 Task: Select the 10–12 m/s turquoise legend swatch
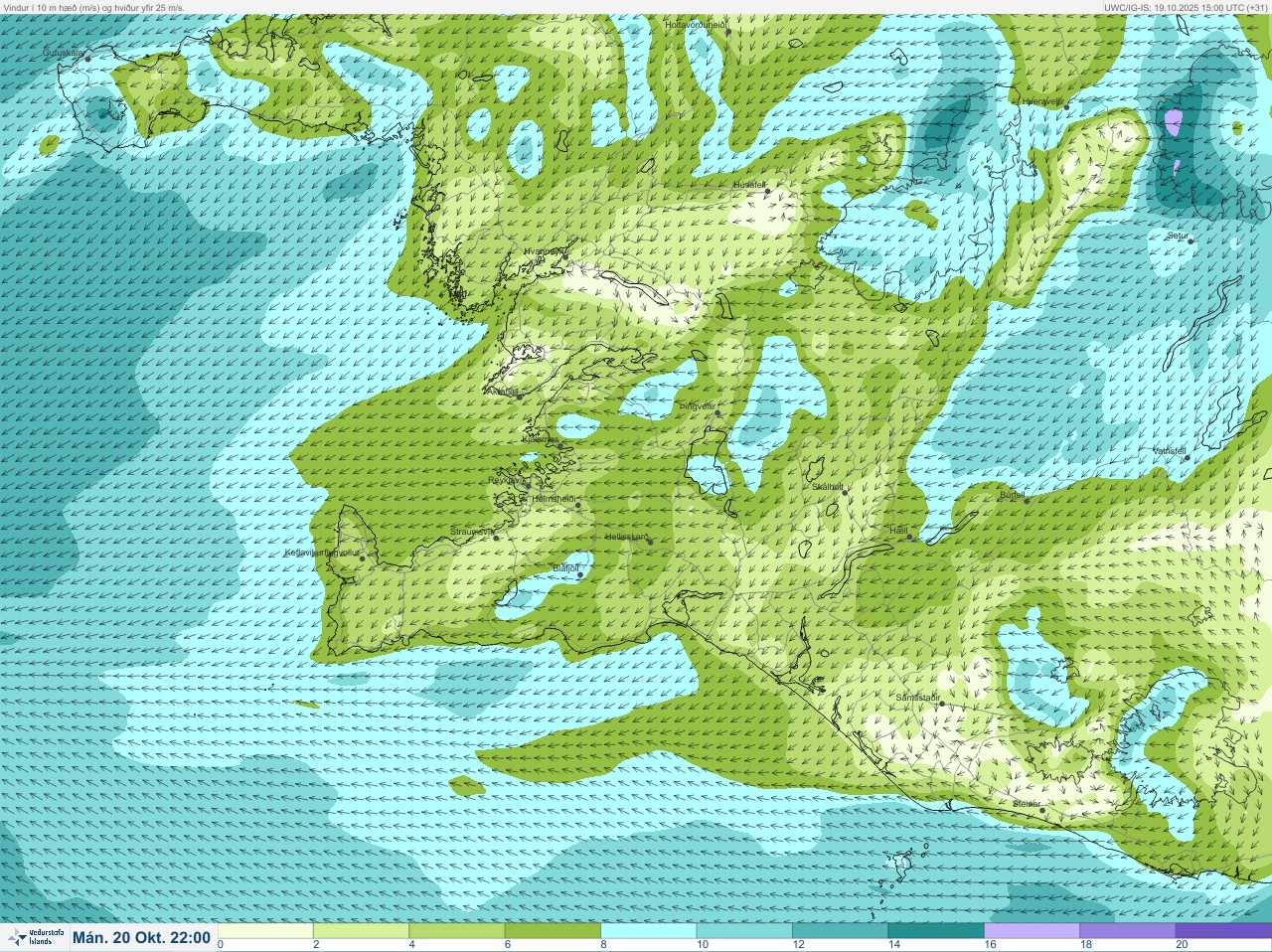point(744,931)
